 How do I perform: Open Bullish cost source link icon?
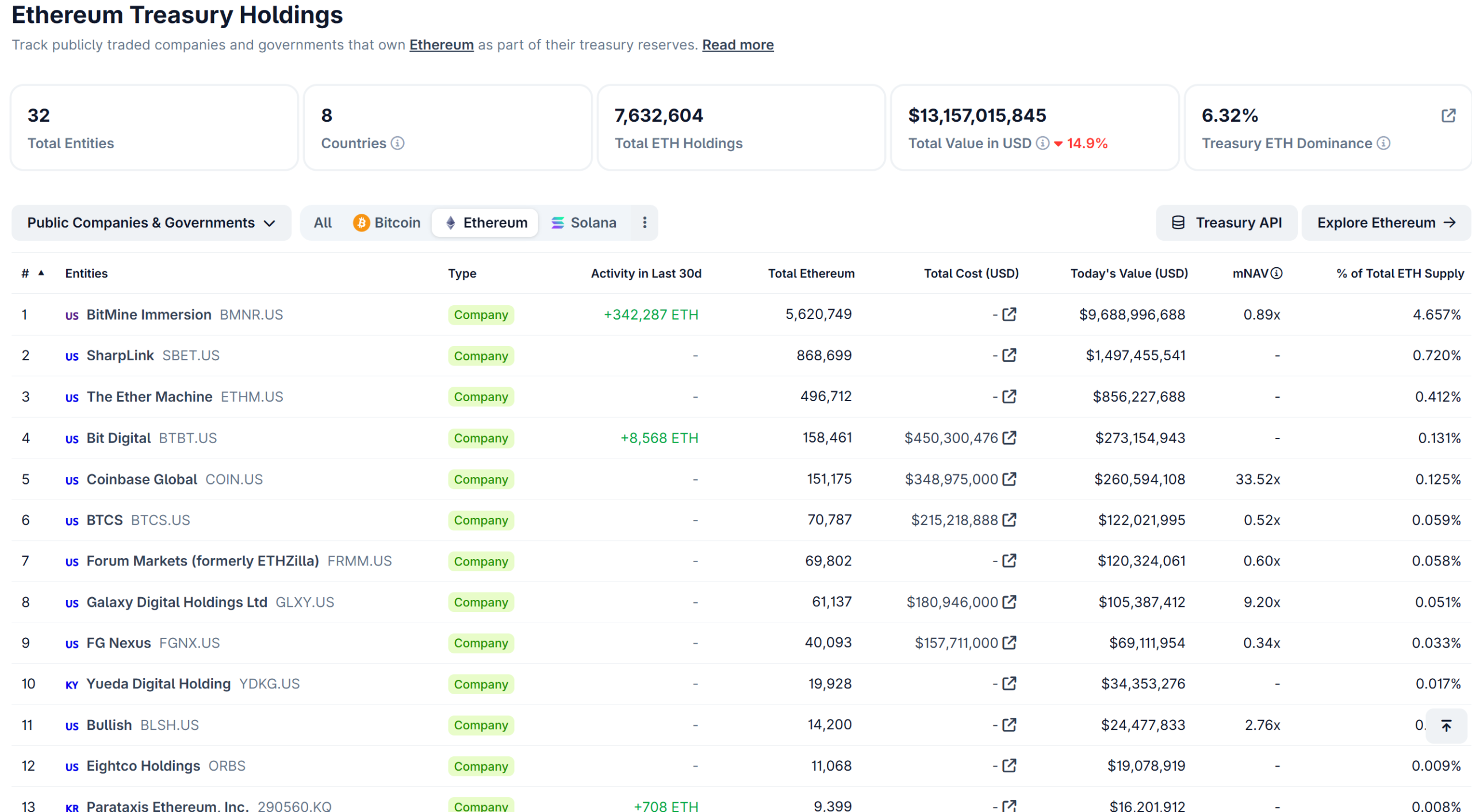click(x=1009, y=725)
